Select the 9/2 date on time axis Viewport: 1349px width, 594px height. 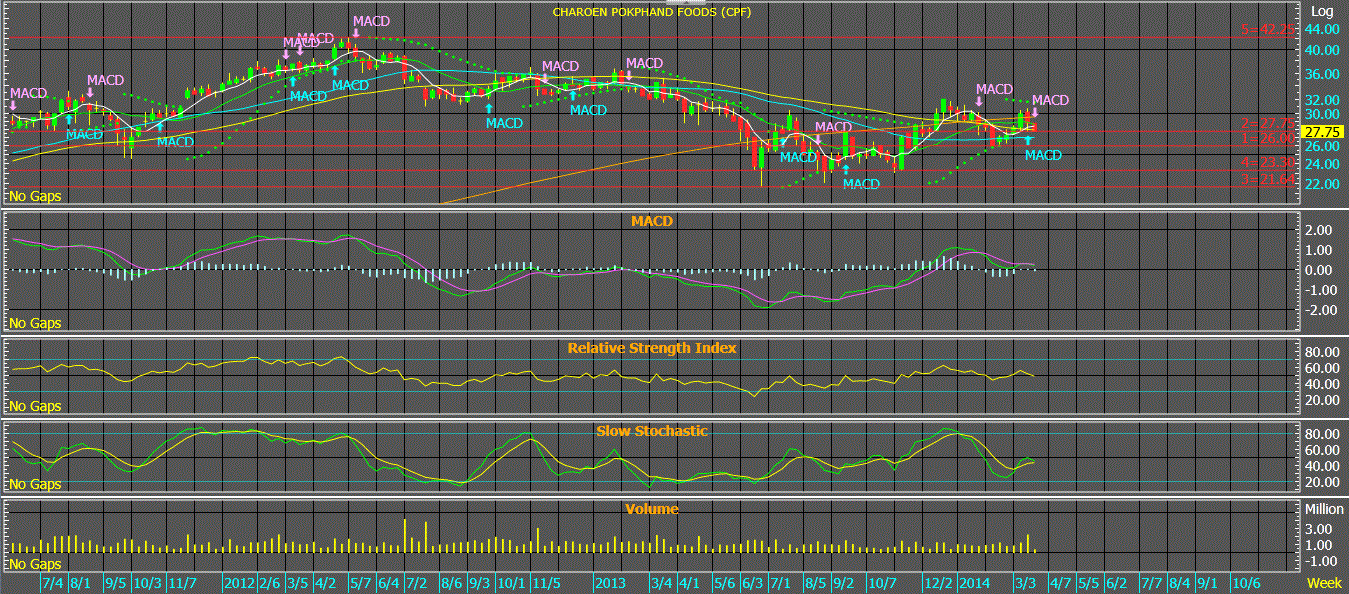coord(843,582)
